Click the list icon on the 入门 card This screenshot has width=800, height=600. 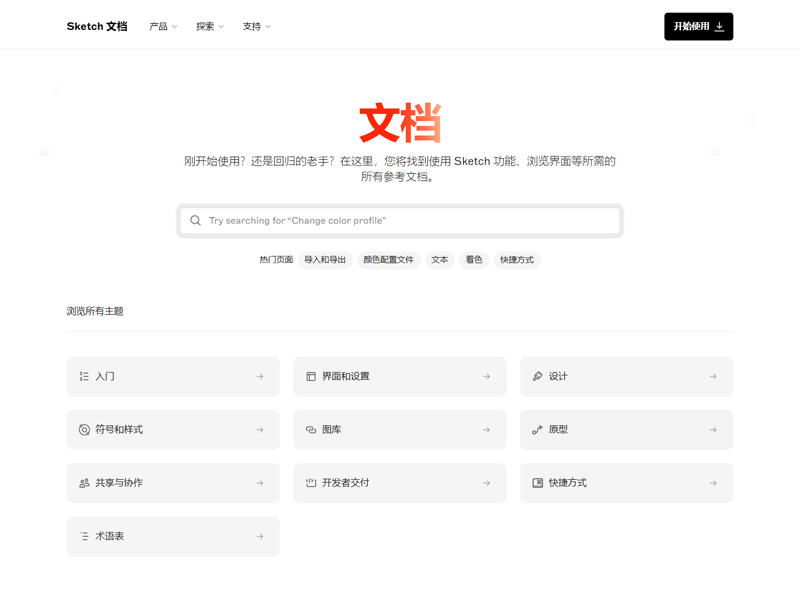click(84, 376)
